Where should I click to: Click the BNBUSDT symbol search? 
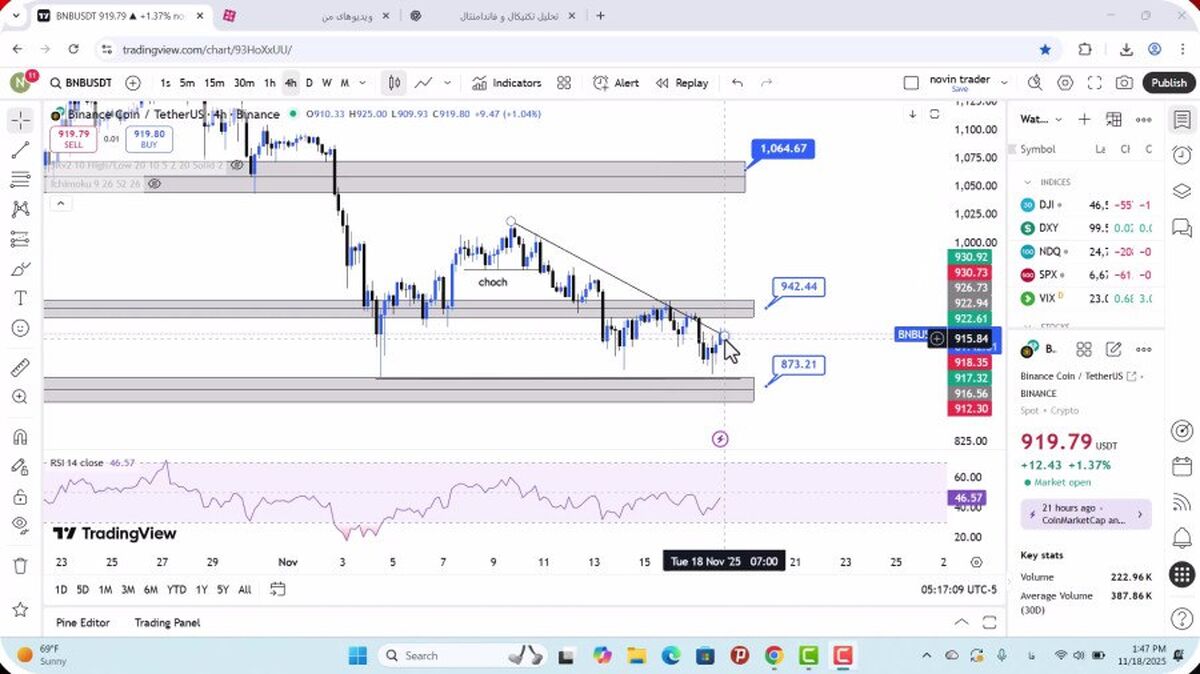(80, 83)
